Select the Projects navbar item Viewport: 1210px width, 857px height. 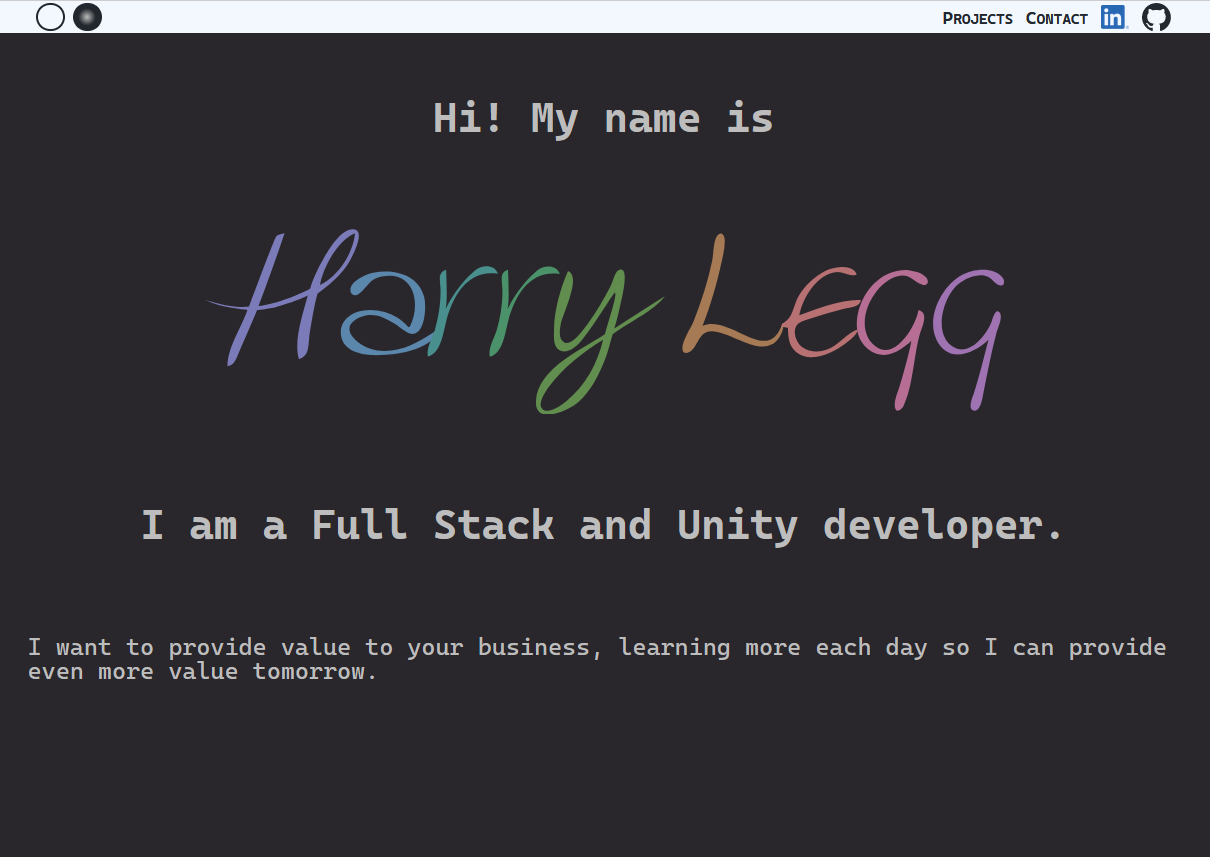point(977,18)
